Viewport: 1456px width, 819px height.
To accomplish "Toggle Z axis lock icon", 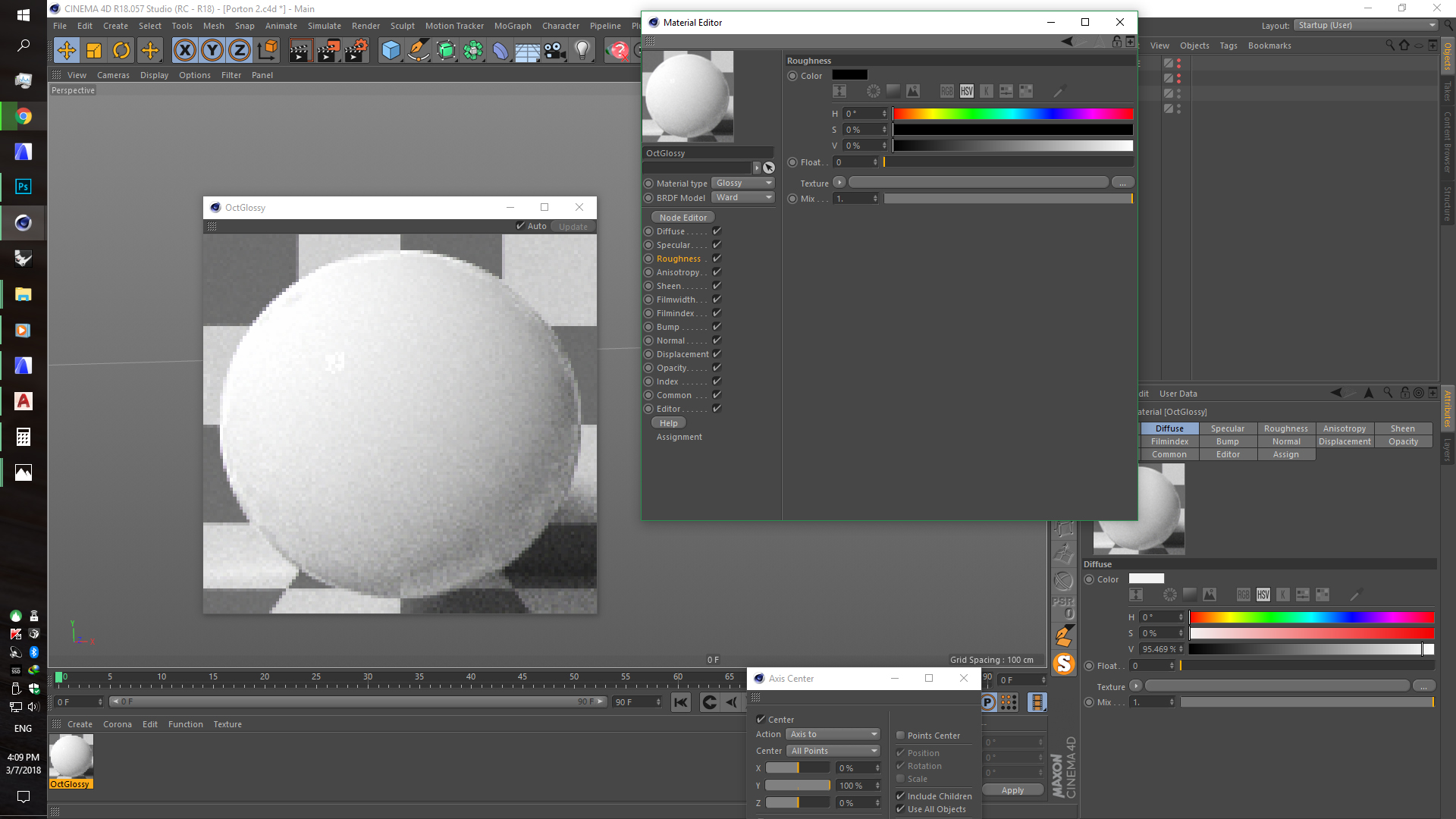I will coord(240,51).
